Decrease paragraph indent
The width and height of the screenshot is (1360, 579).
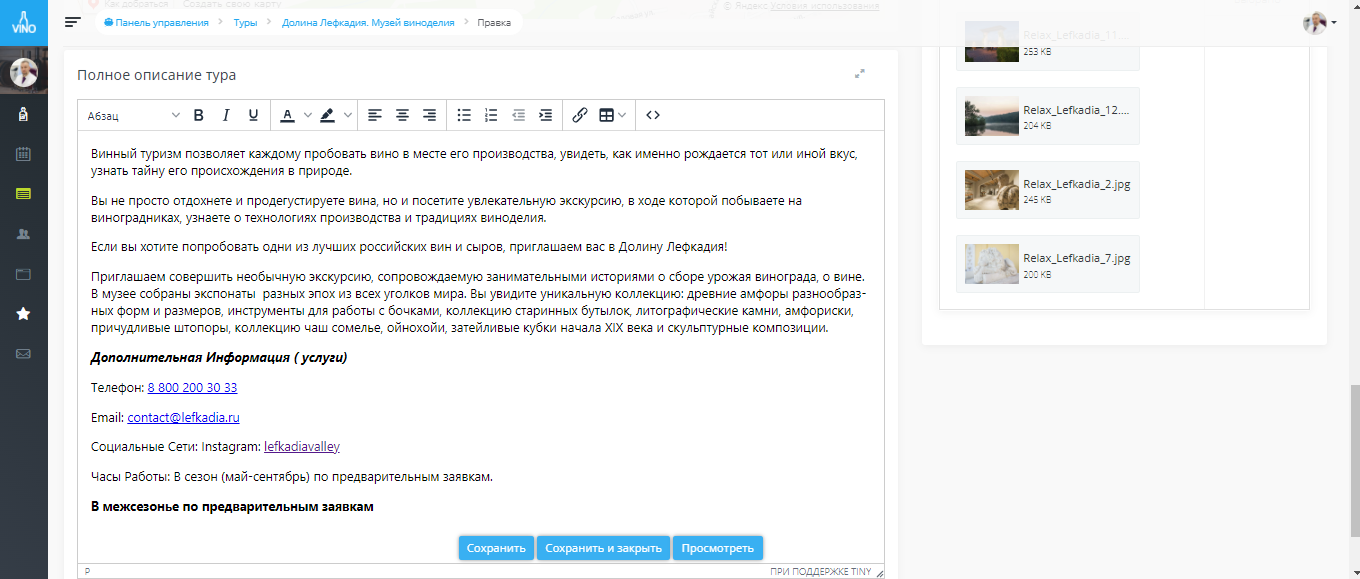pyautogui.click(x=518, y=115)
